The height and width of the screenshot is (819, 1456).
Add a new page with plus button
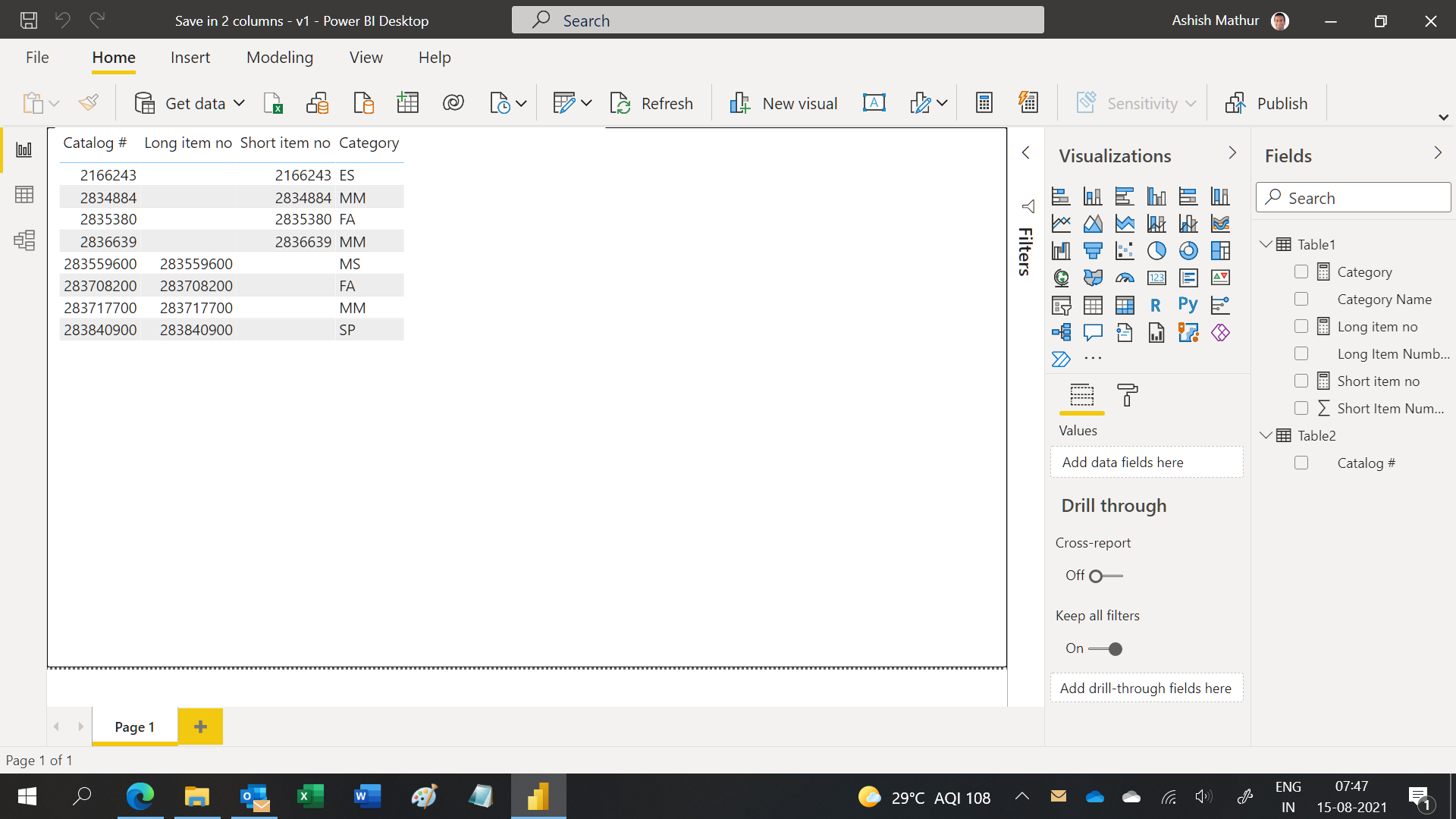200,726
